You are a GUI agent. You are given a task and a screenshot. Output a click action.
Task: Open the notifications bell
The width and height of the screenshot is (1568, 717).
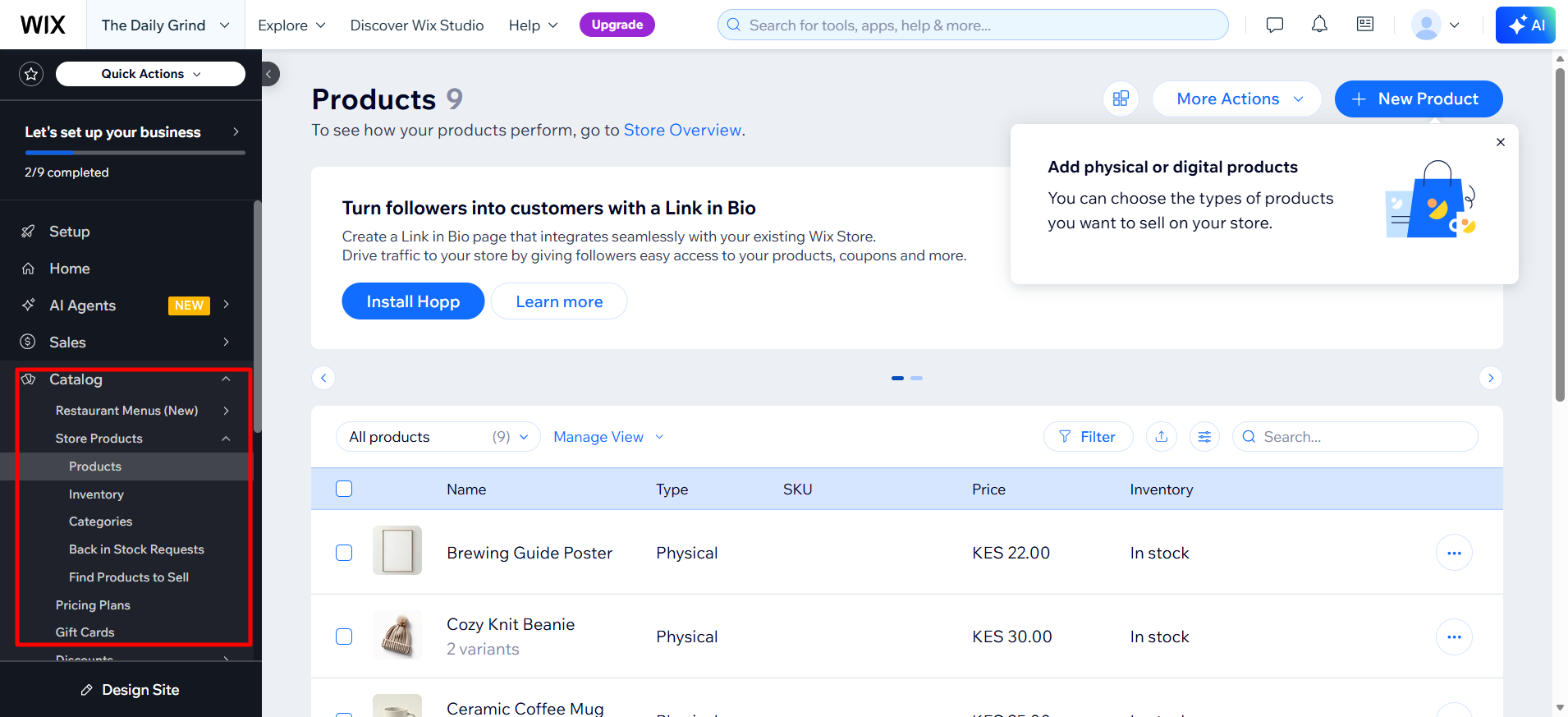tap(1319, 25)
